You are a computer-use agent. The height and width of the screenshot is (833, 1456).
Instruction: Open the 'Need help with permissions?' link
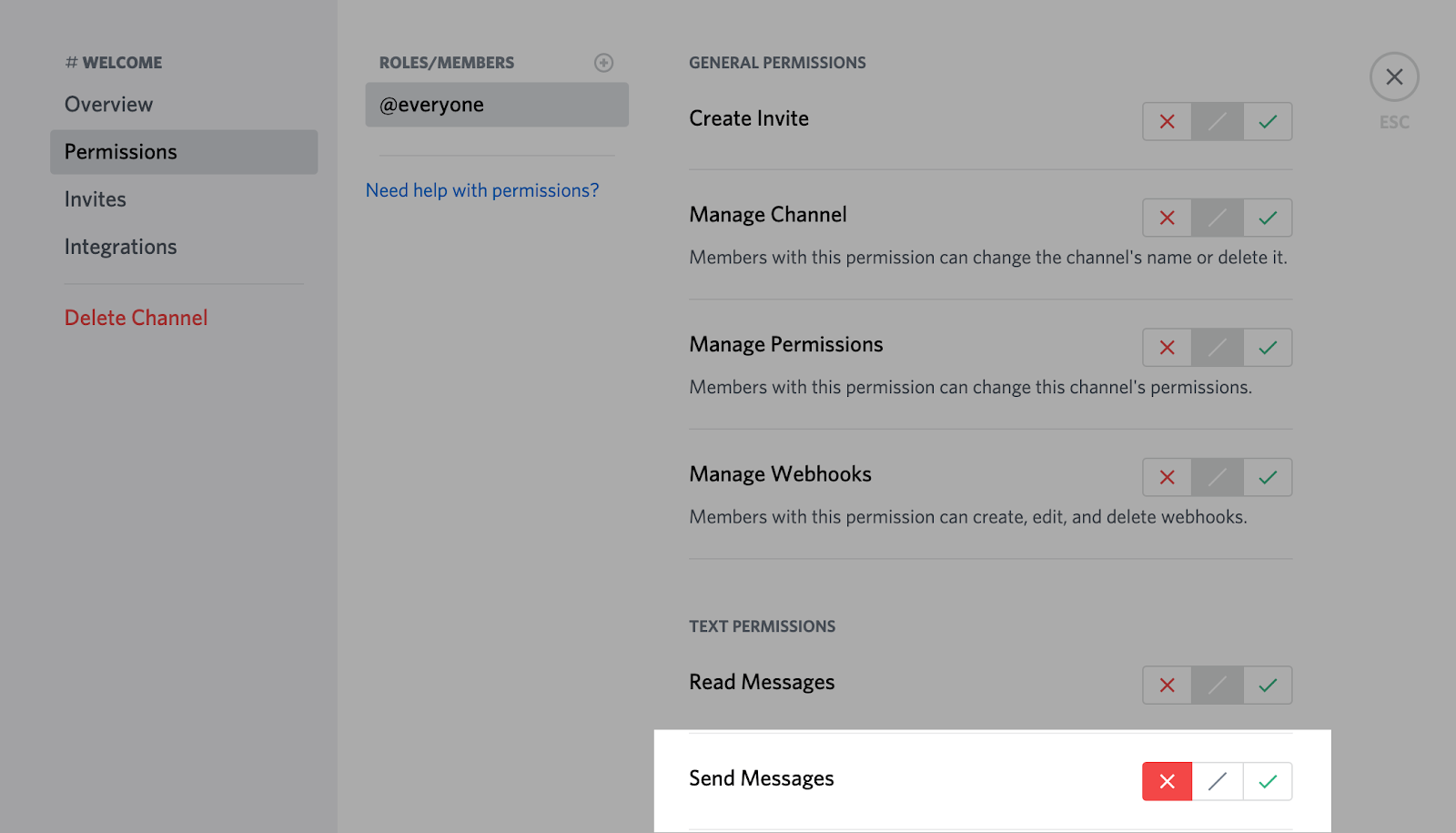482,190
